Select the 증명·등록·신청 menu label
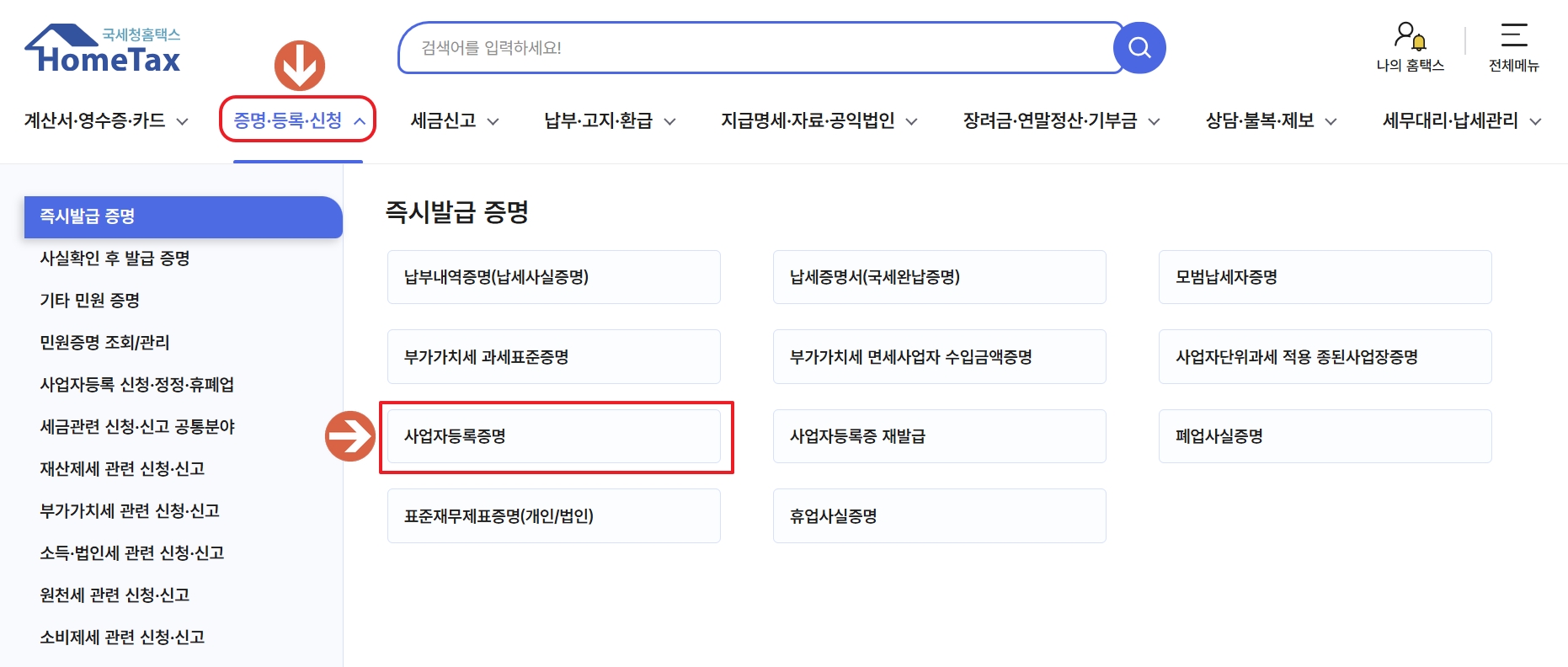Image resolution: width=1568 pixels, height=667 pixels. click(288, 120)
